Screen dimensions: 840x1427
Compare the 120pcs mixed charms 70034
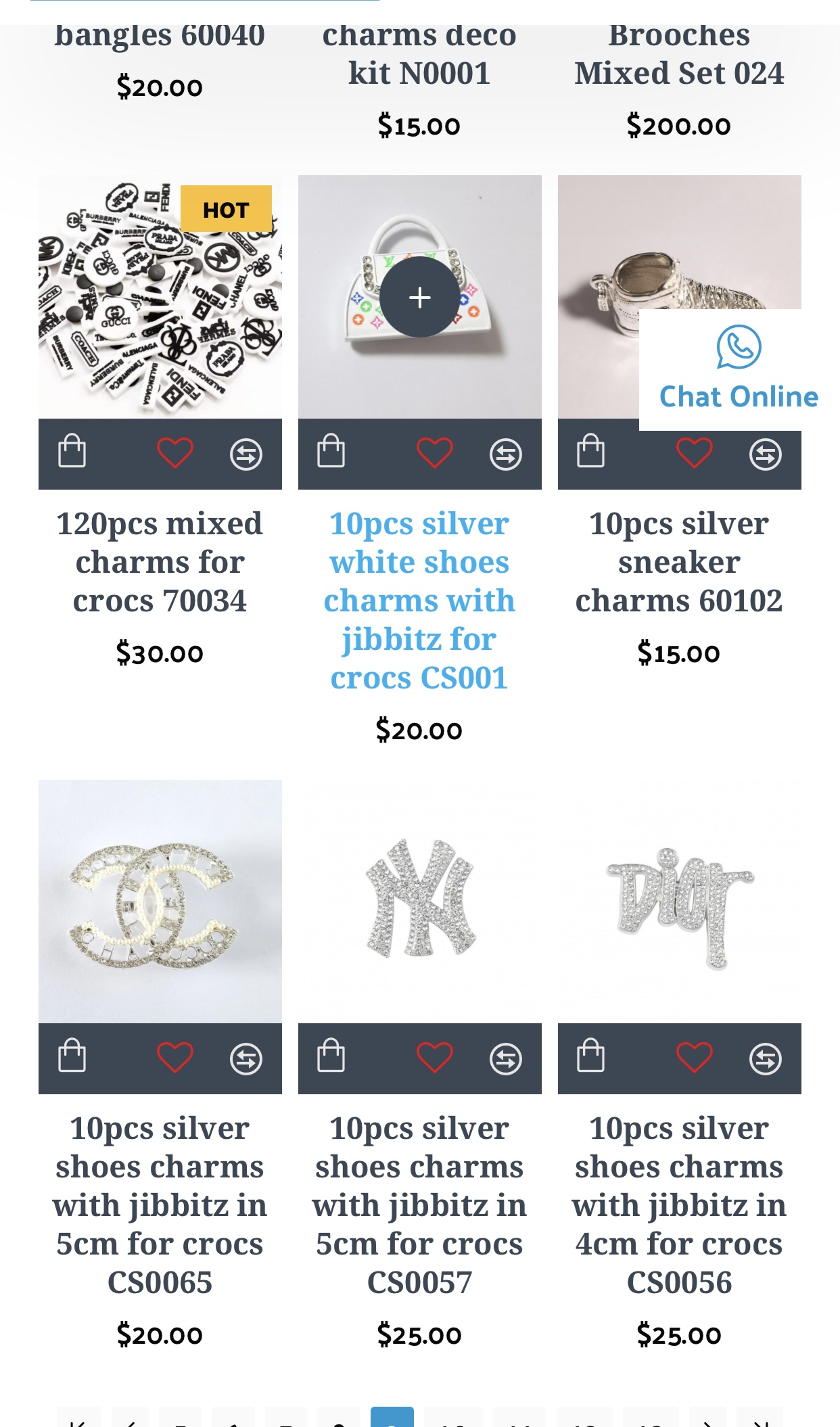click(246, 454)
